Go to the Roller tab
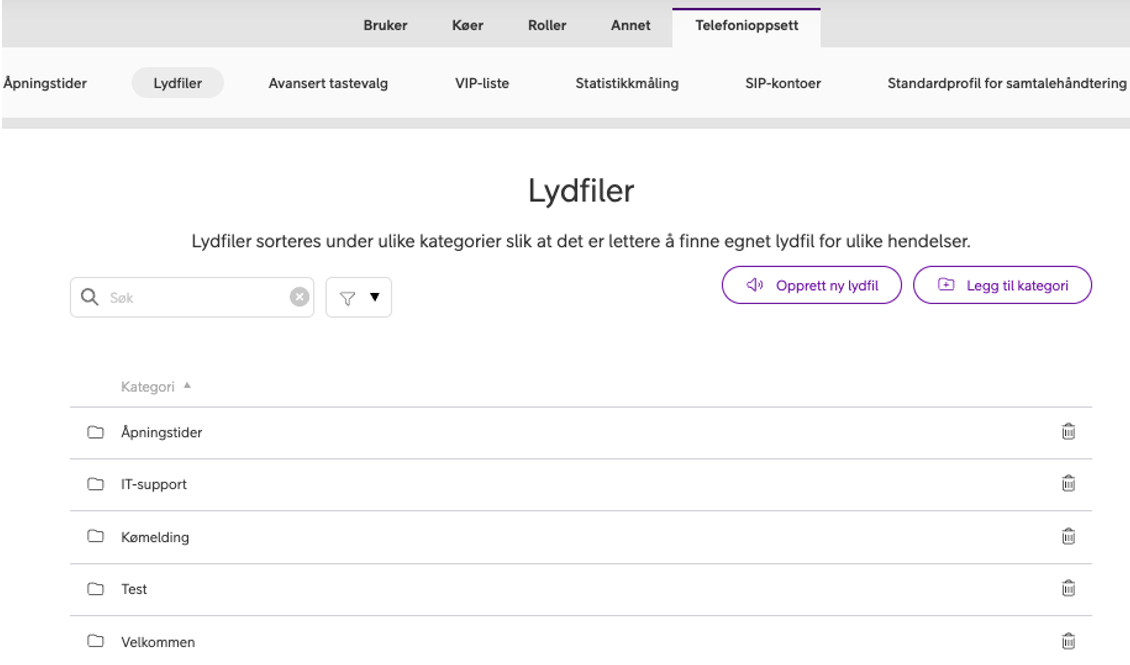The image size is (1130, 665). point(547,26)
